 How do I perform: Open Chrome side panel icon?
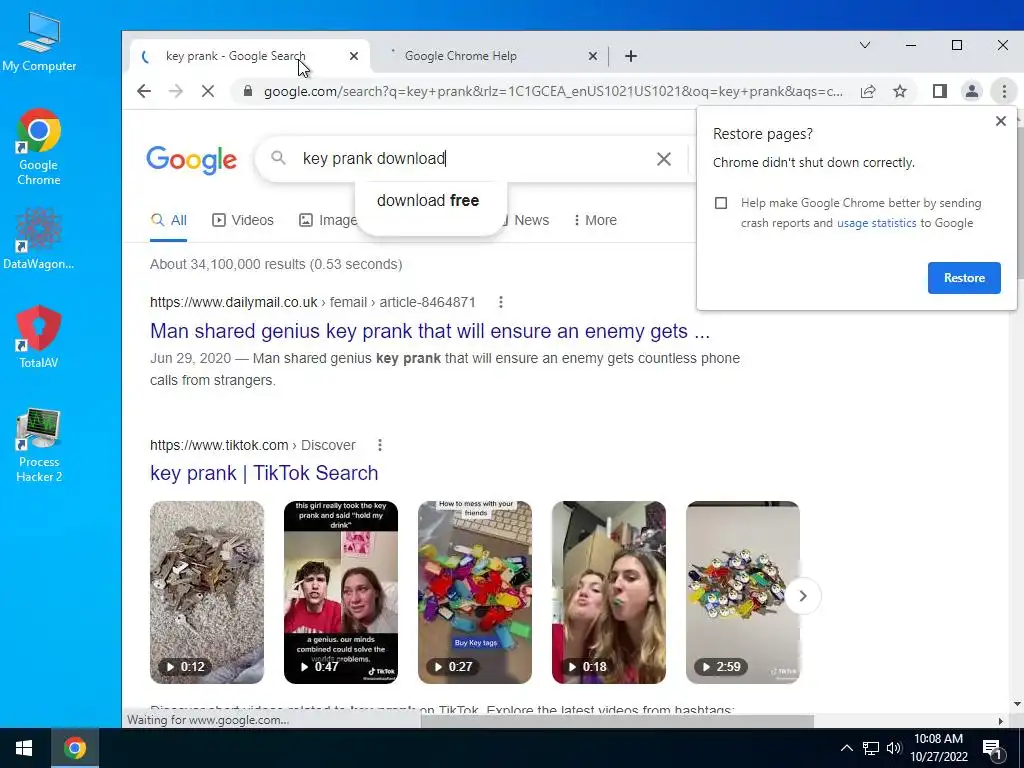(x=940, y=91)
